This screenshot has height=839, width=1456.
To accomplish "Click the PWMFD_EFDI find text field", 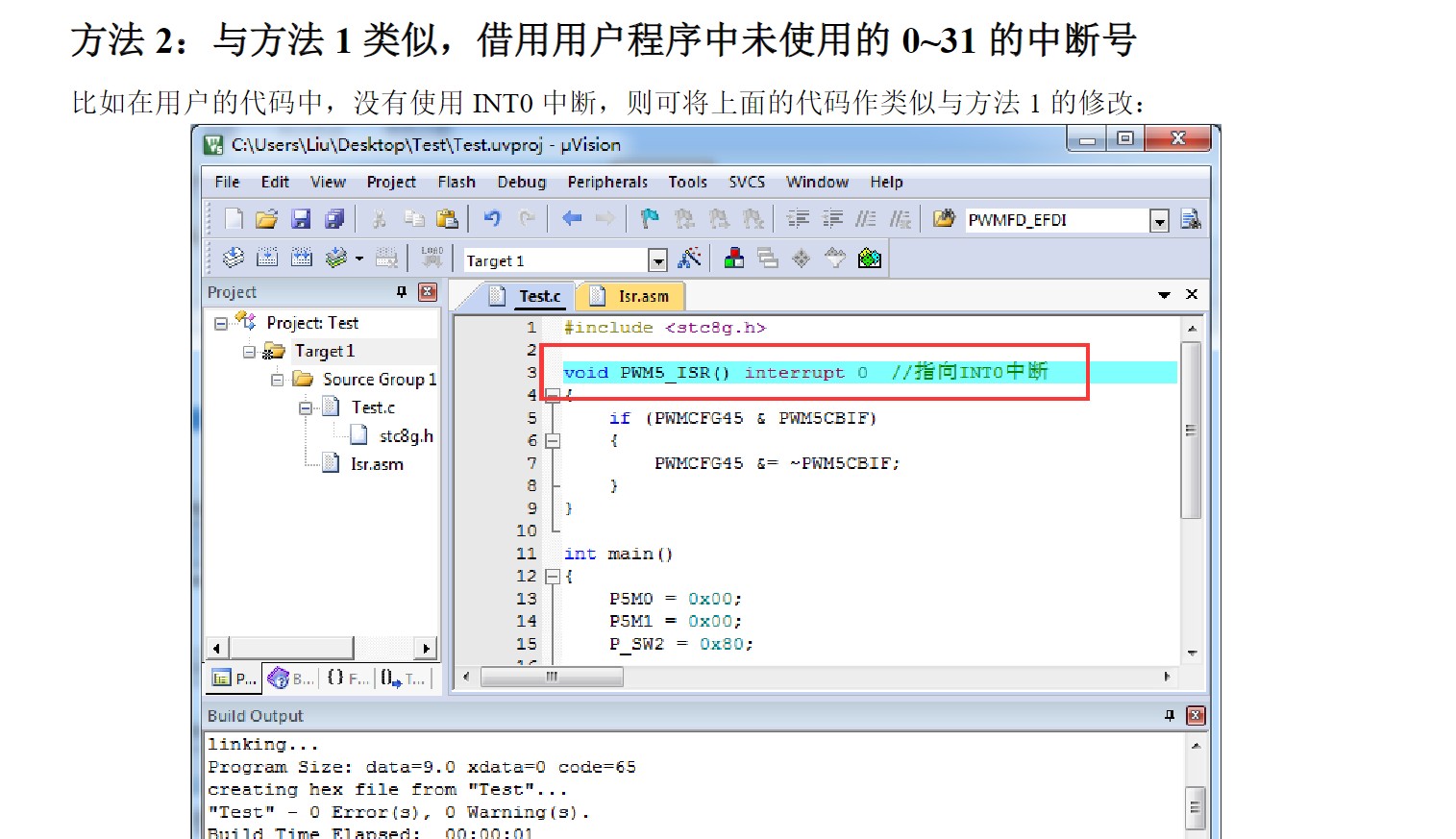I will click(1056, 220).
